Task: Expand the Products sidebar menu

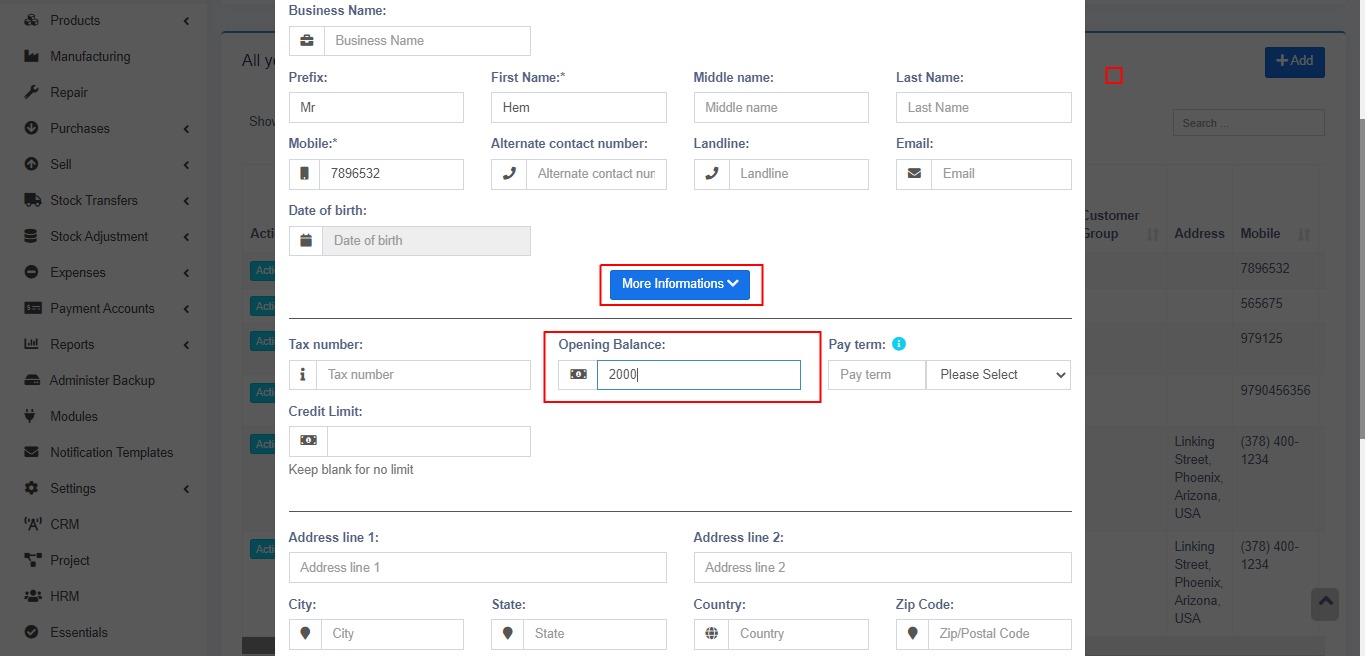Action: click(103, 20)
